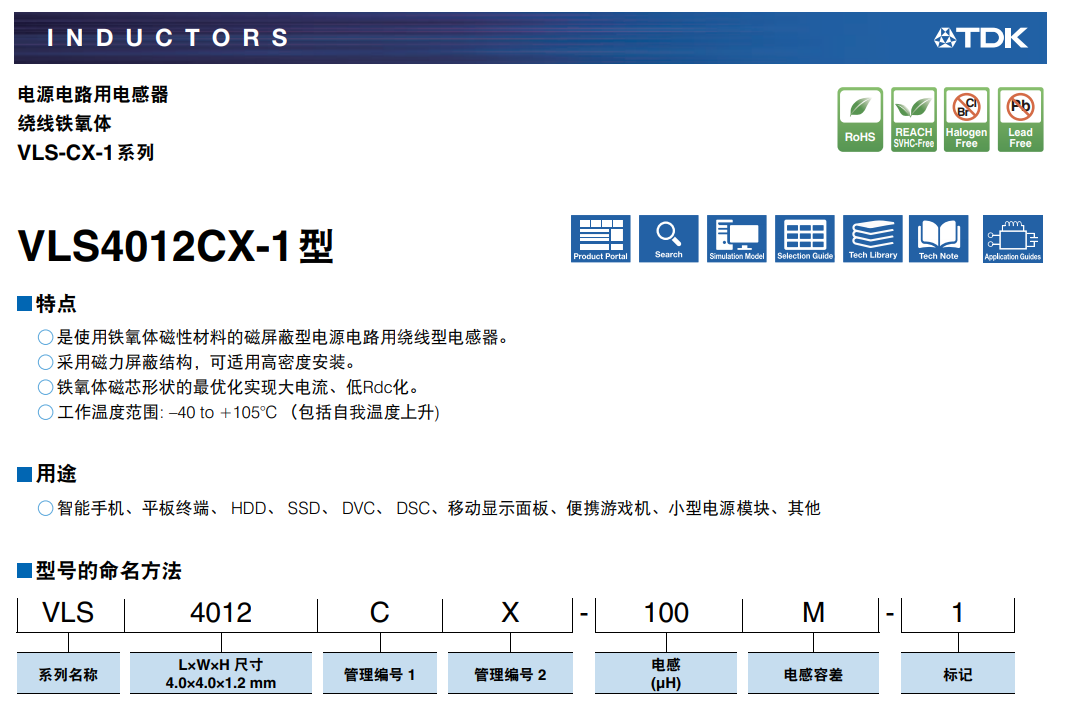Click the final 1 part-number segment

(958, 613)
